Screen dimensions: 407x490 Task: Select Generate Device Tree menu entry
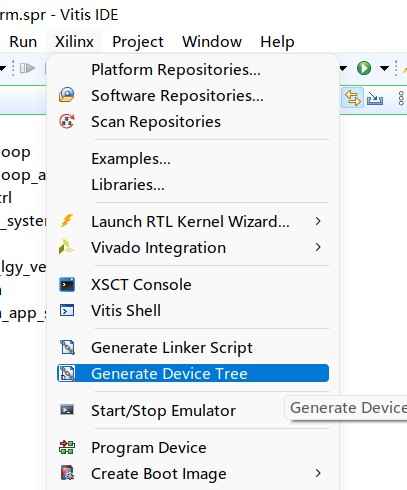[193, 373]
